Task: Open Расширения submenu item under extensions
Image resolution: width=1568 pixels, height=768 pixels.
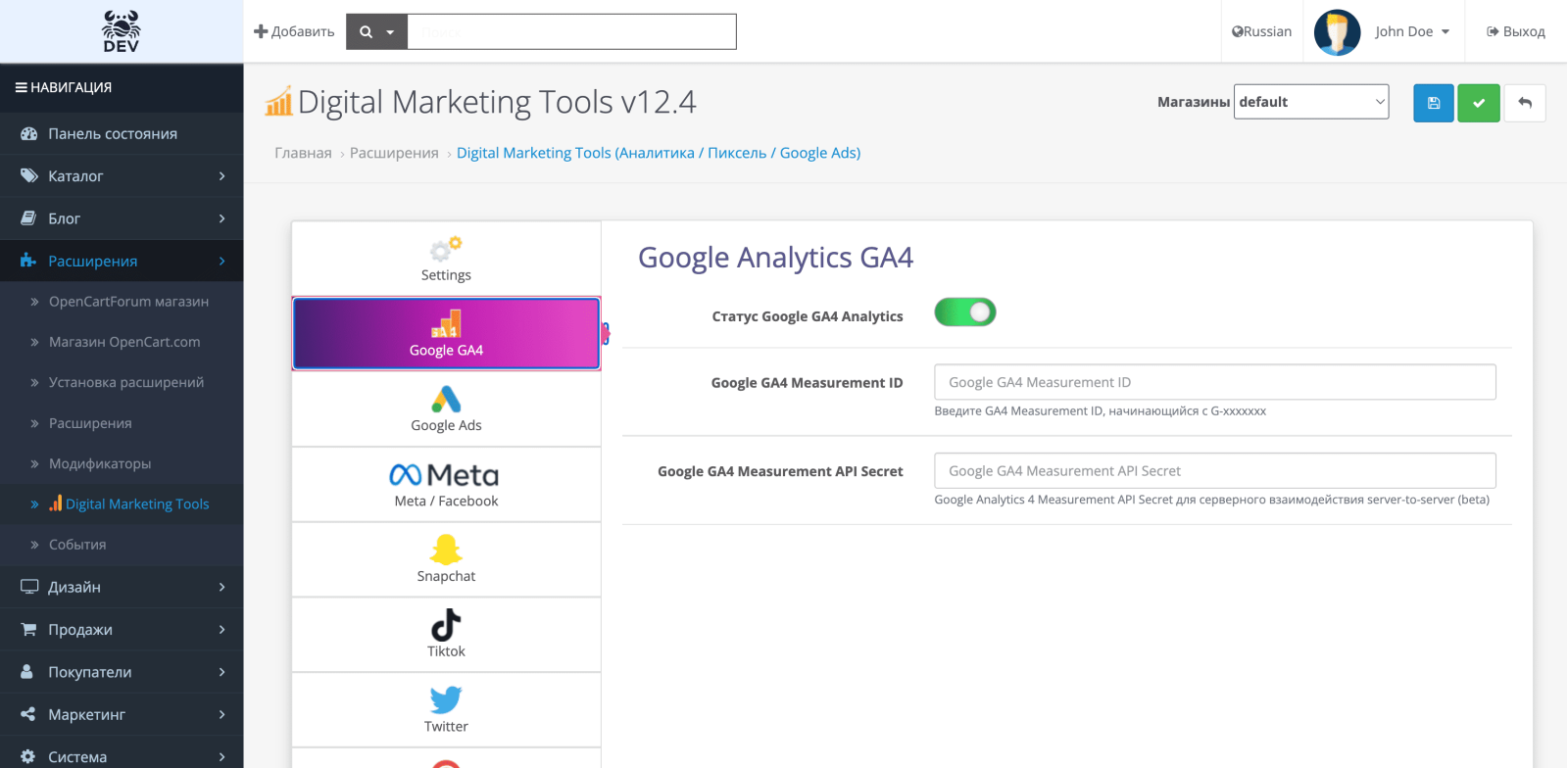Action: [x=122, y=423]
